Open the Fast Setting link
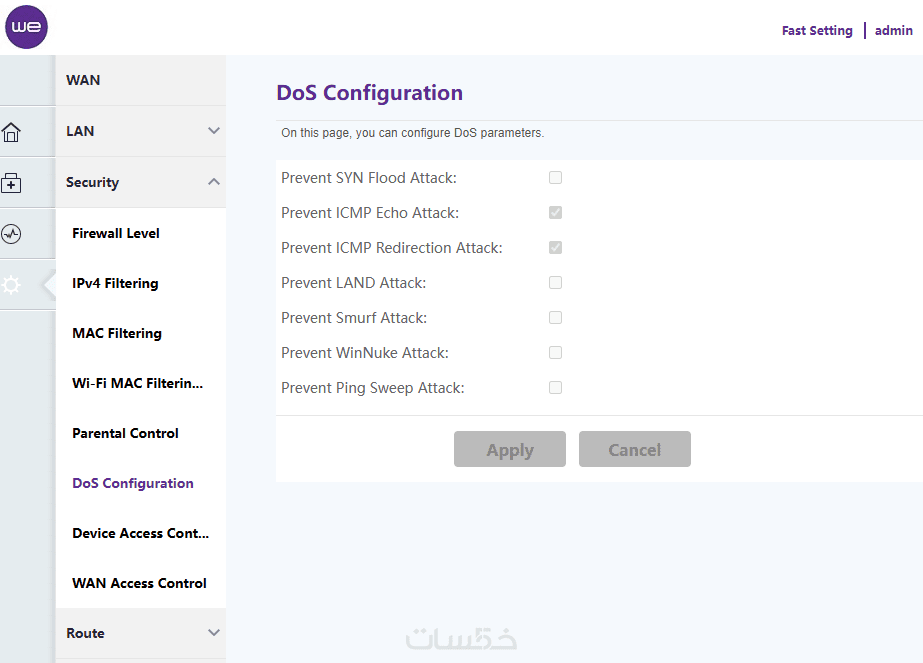The width and height of the screenshot is (923, 663). pyautogui.click(x=817, y=30)
